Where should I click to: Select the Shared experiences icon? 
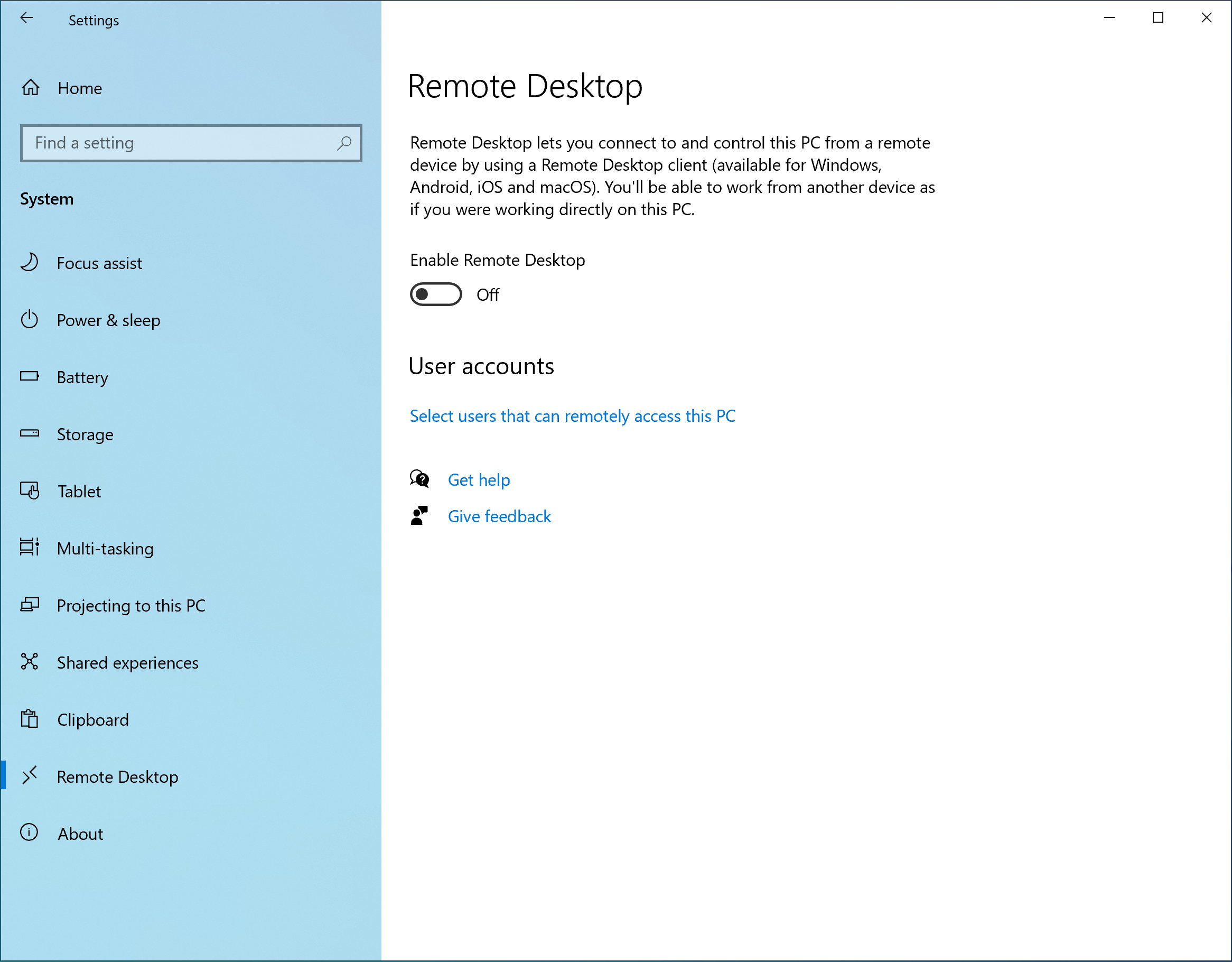30,662
